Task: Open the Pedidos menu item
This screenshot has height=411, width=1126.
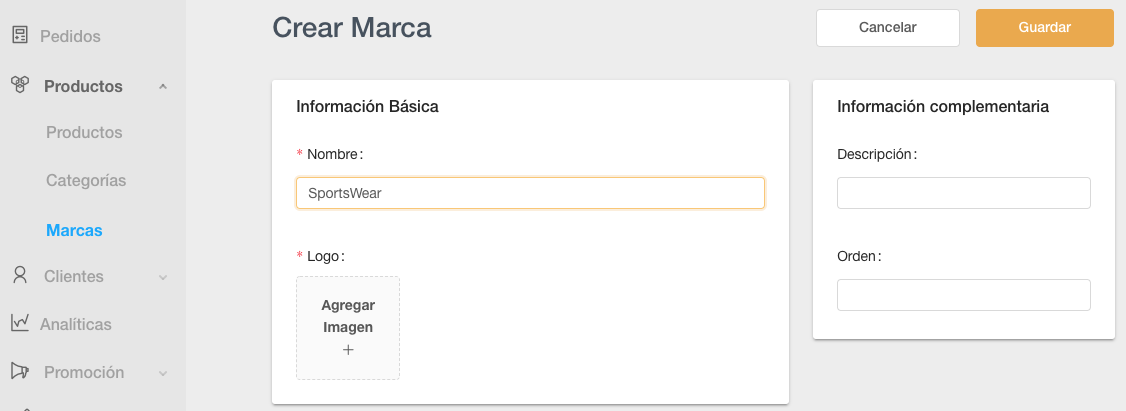Action: (70, 37)
